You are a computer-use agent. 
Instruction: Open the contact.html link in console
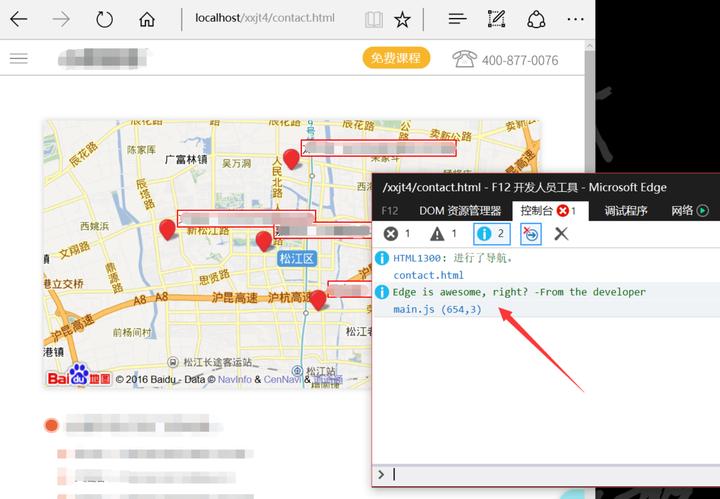[x=428, y=275]
